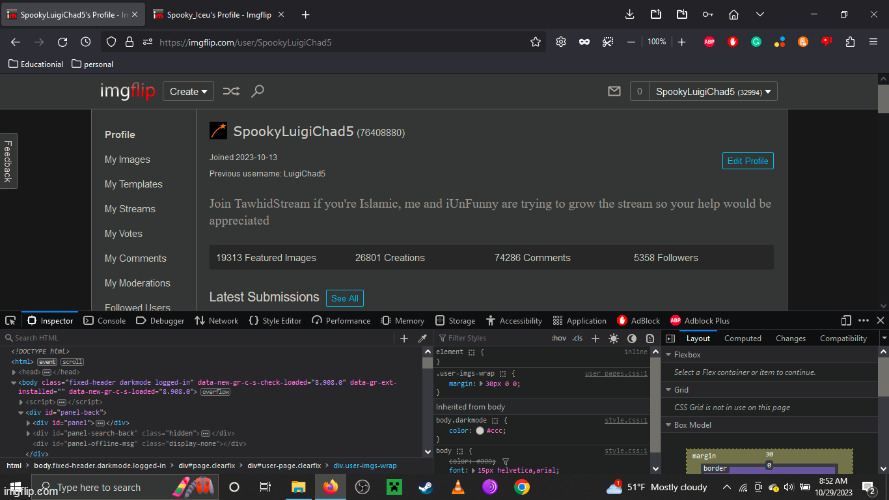Zoom in with the plus toolbar button

[681, 42]
